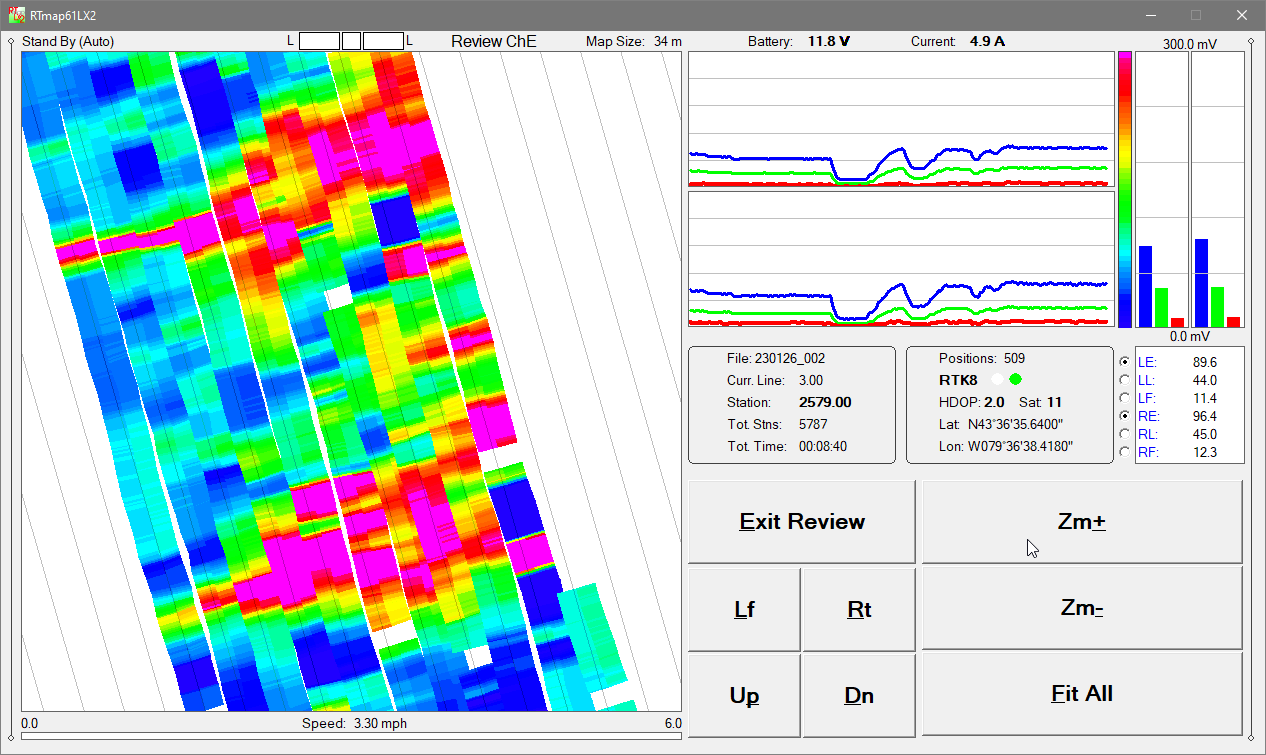
Task: Click the Review ChE label
Action: coord(494,41)
